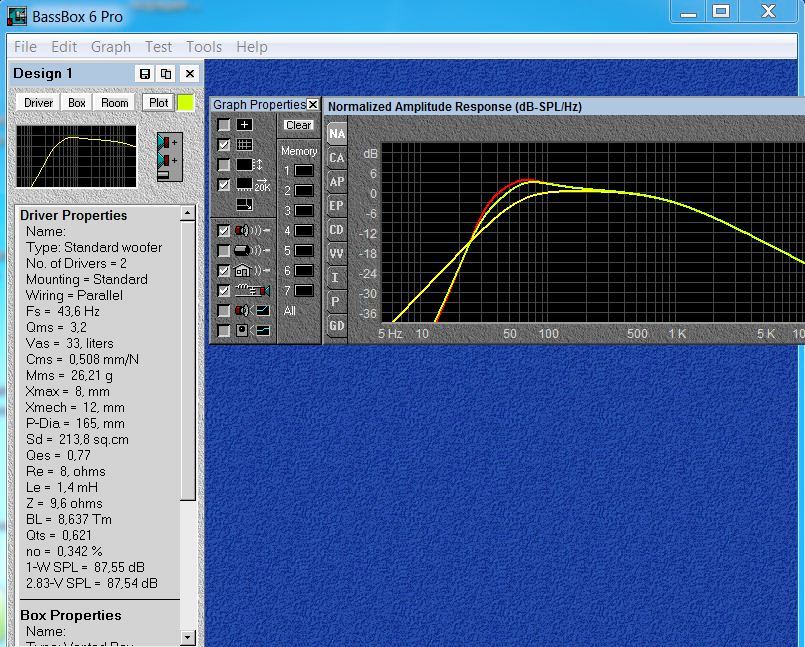Viewport: 805px width, 647px height.
Task: Select Memory slot 7 swatch
Action: (x=304, y=291)
